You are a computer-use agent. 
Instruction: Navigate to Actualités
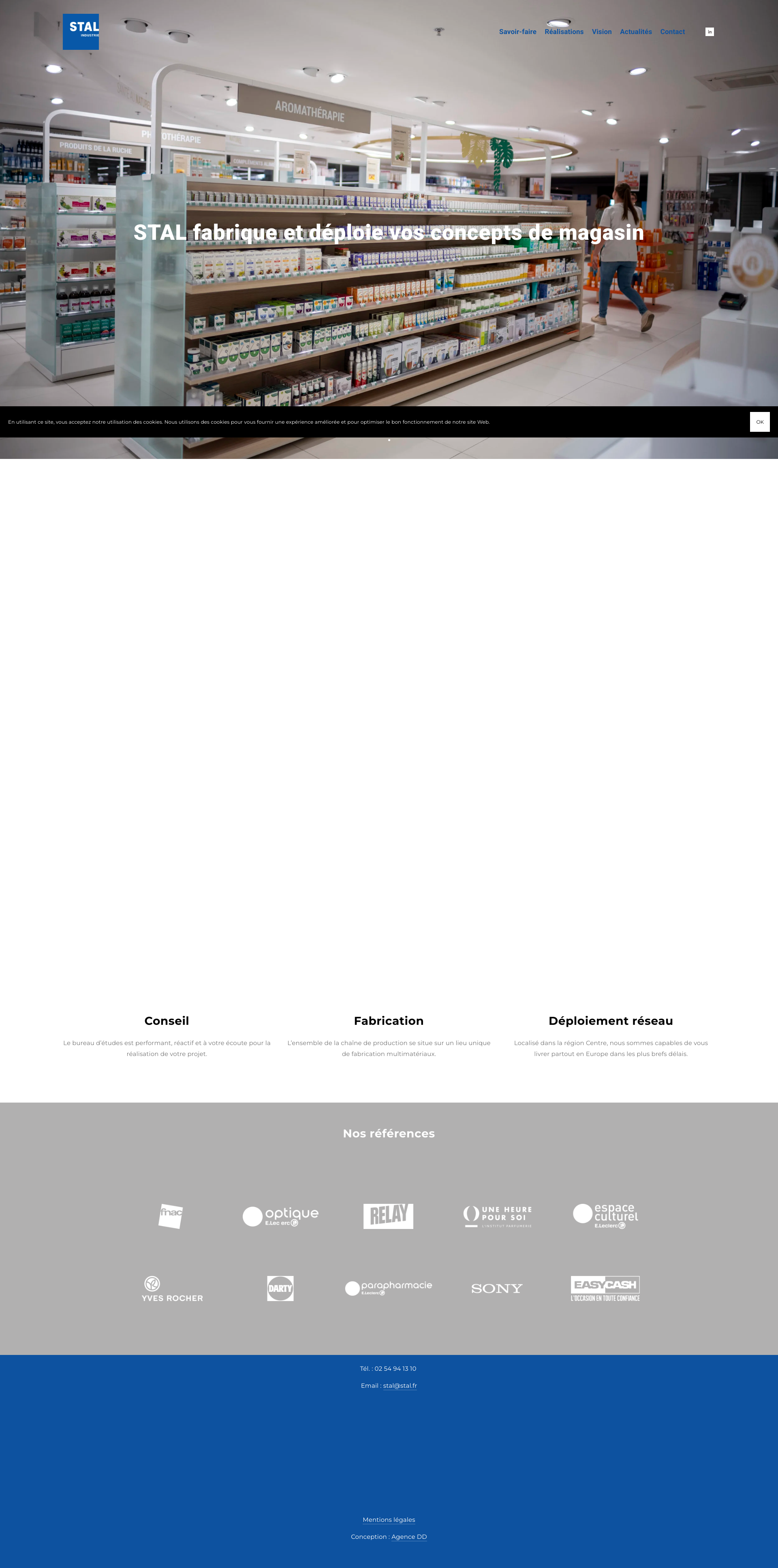tap(635, 32)
